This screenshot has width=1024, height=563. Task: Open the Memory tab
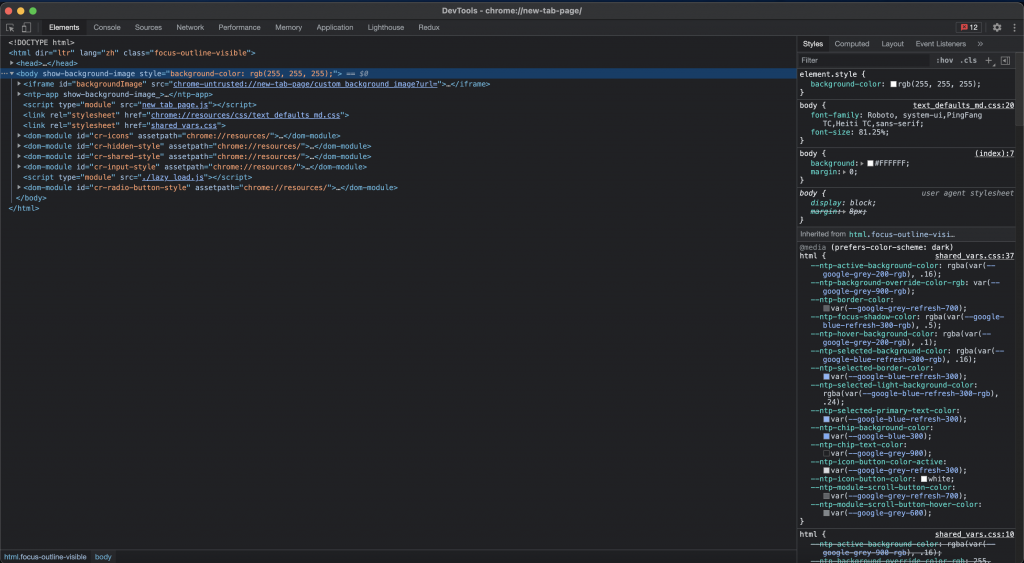coord(289,27)
